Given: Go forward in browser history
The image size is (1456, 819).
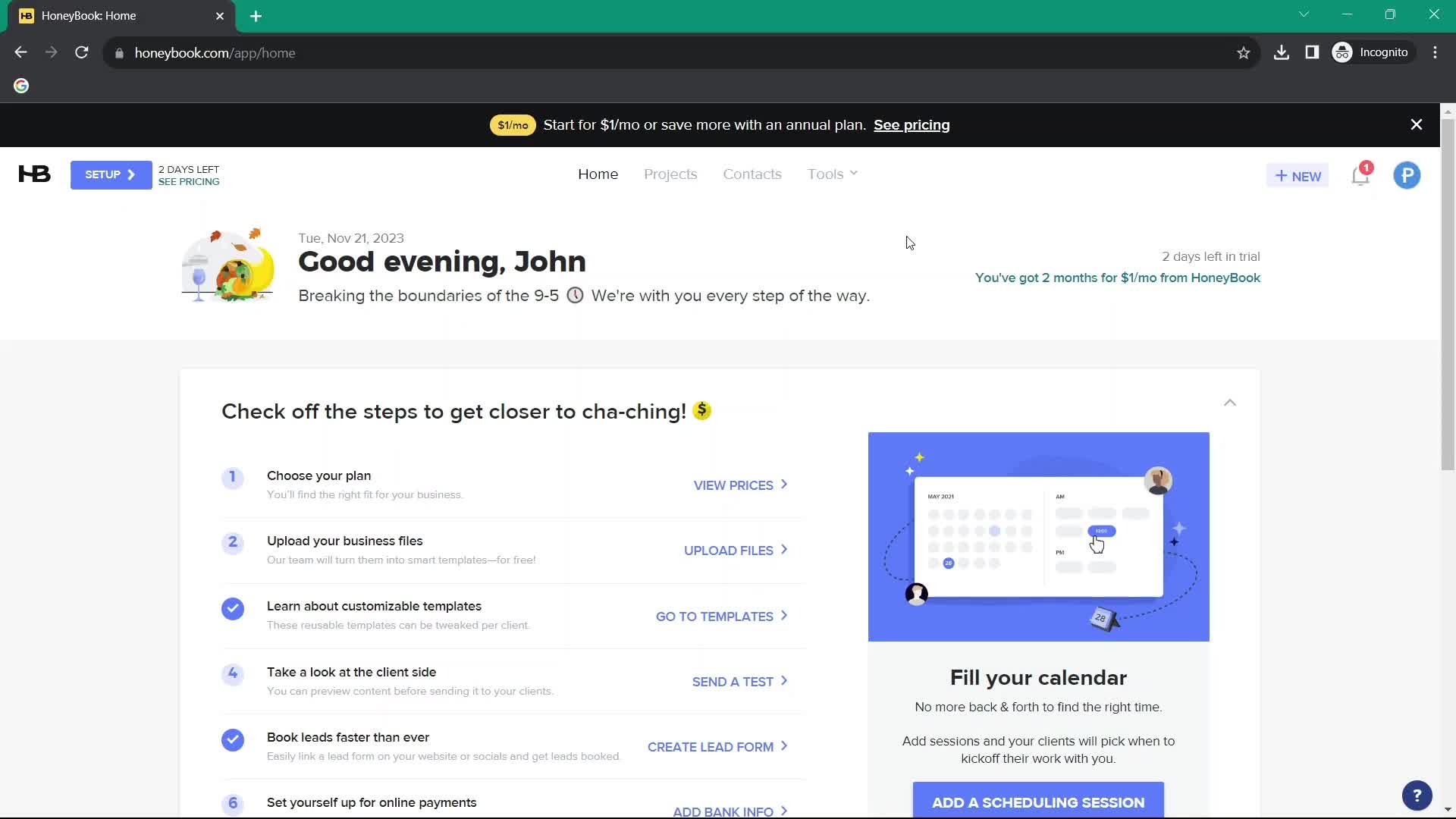Looking at the screenshot, I should (51, 52).
